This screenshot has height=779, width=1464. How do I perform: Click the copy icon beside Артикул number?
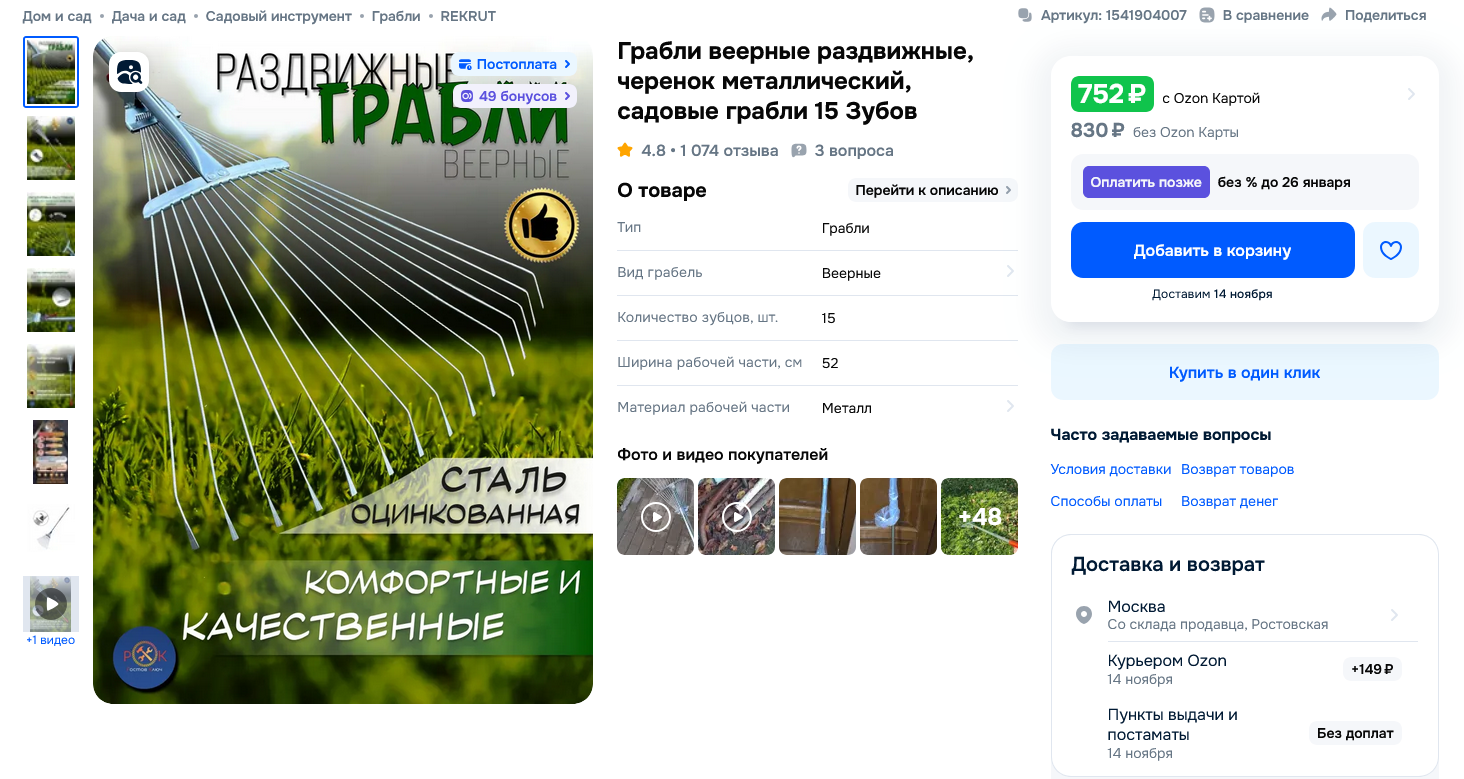point(1025,15)
